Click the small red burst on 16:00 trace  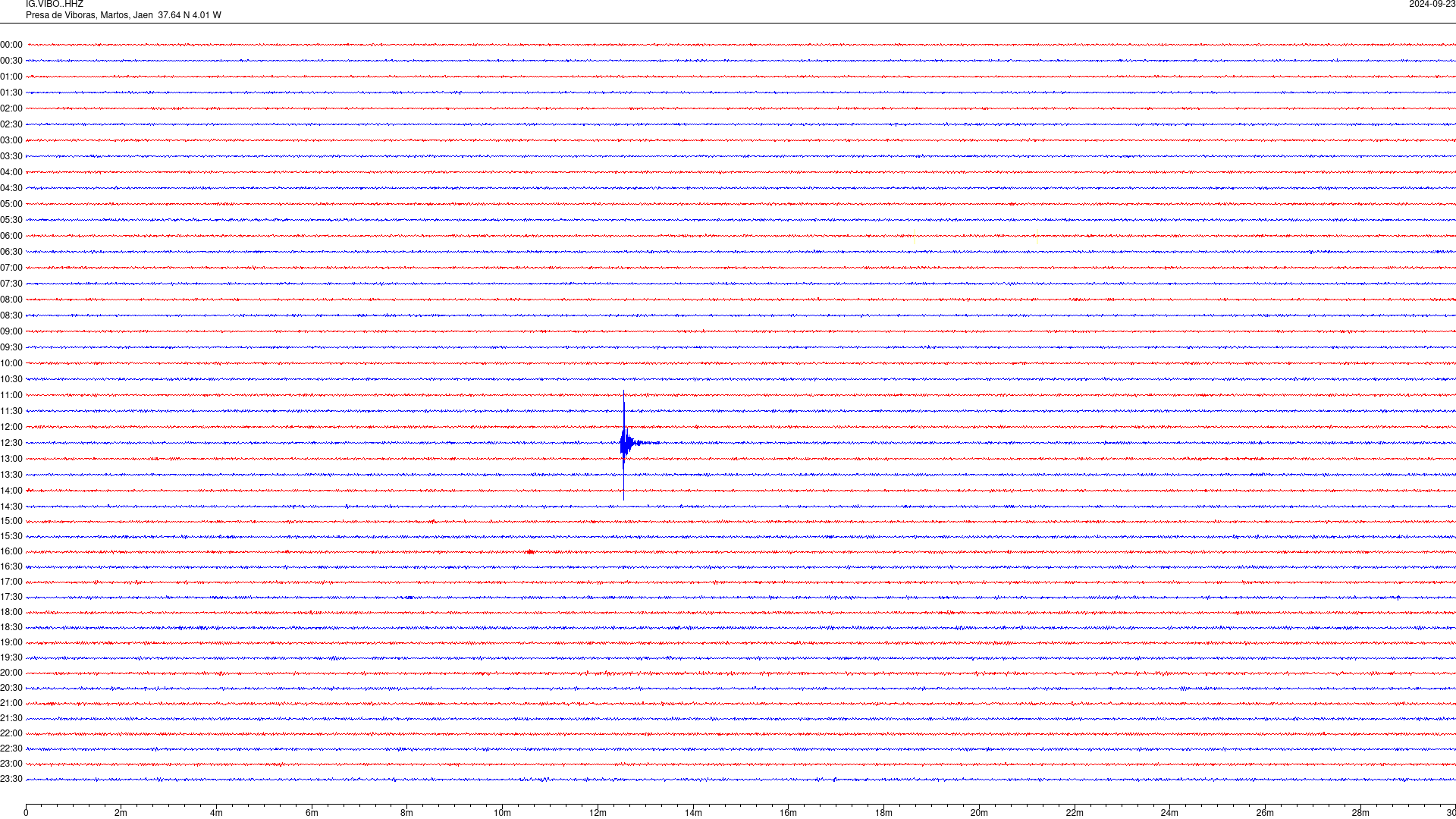point(531,552)
